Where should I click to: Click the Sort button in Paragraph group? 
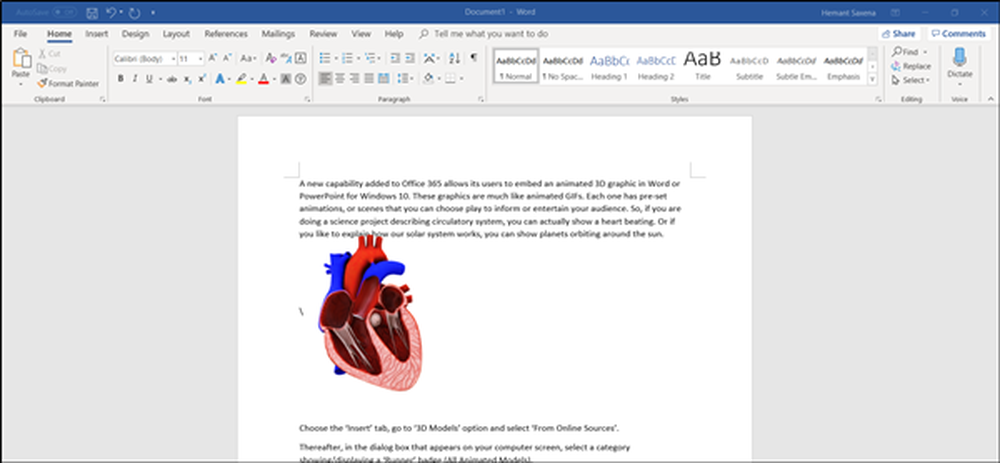pyautogui.click(x=453, y=58)
